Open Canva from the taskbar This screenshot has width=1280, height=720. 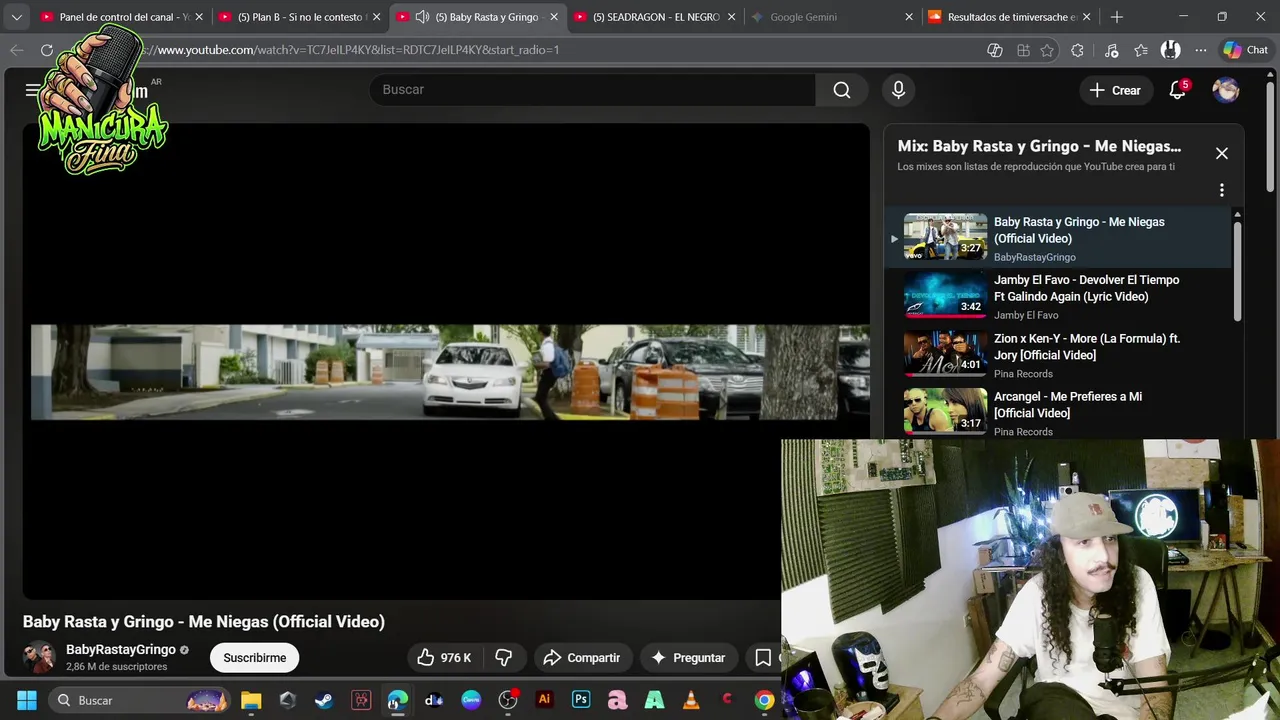coord(471,700)
